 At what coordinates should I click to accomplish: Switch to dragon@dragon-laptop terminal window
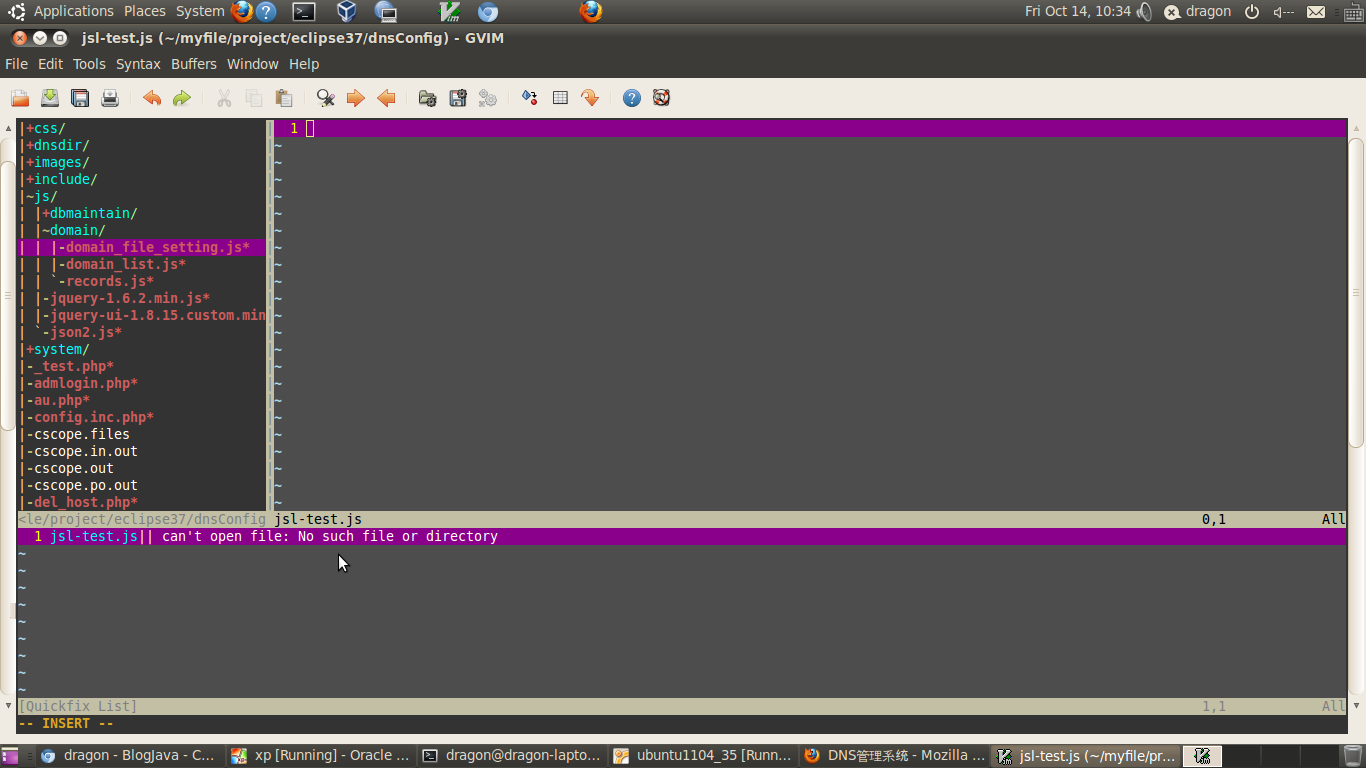point(512,756)
